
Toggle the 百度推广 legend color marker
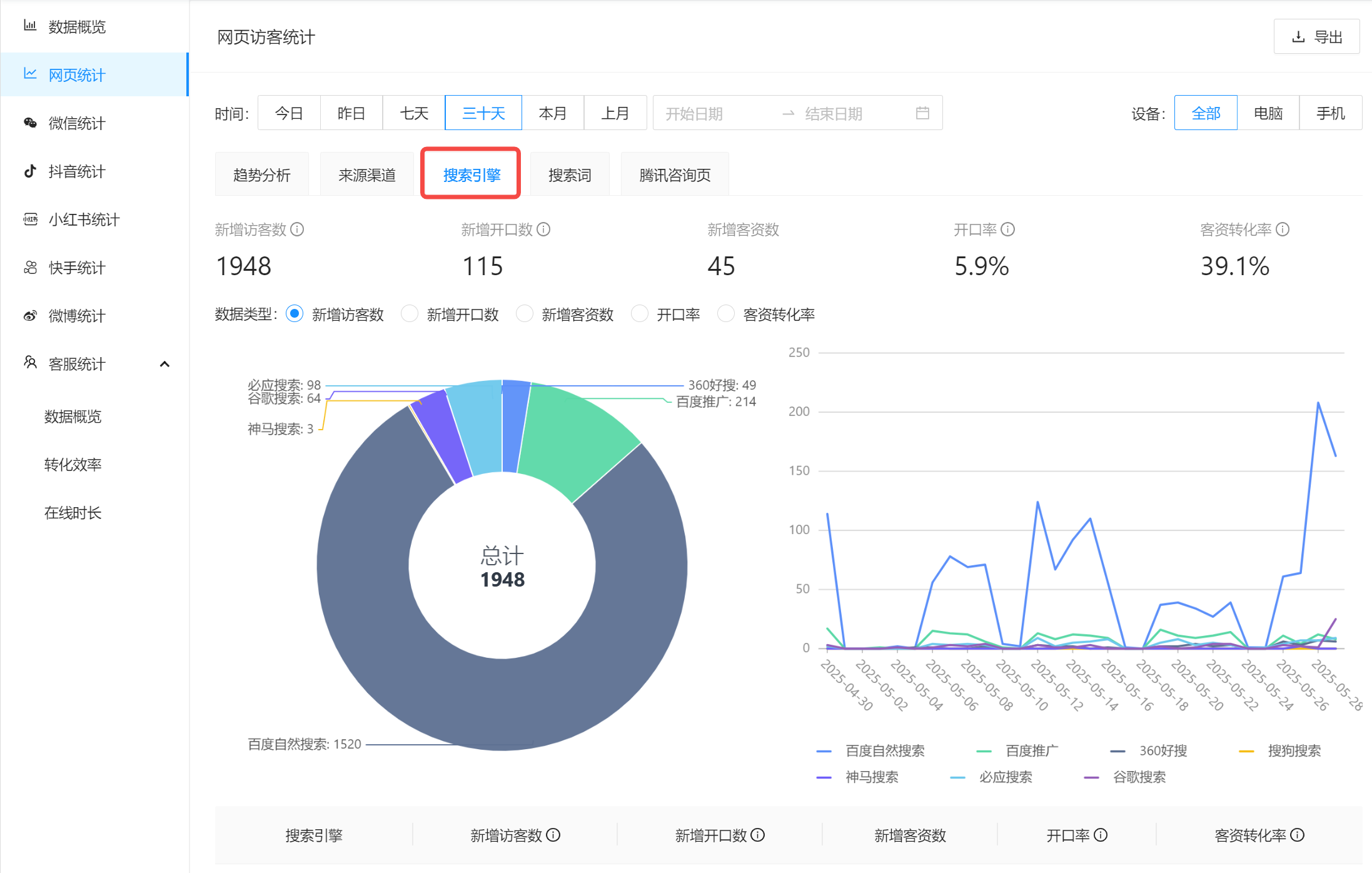[x=984, y=750]
